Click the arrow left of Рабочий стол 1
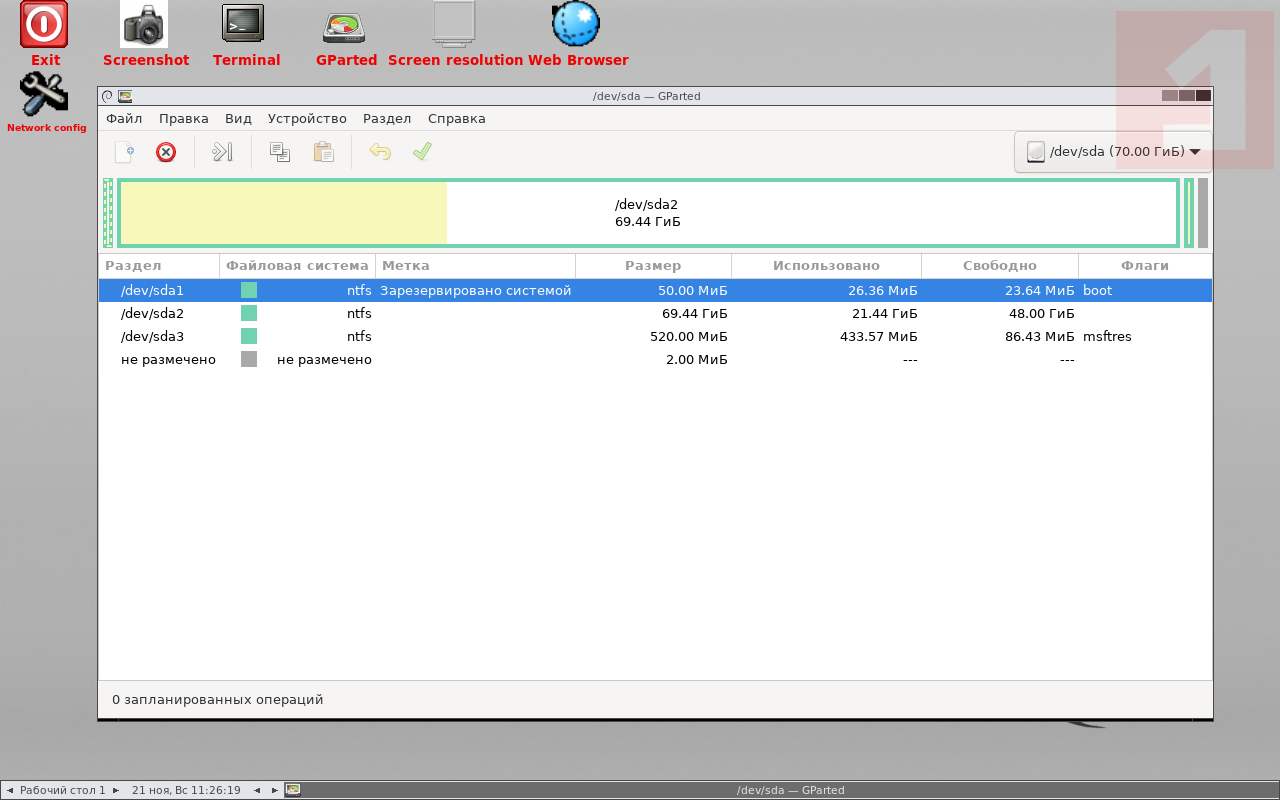 coord(10,790)
